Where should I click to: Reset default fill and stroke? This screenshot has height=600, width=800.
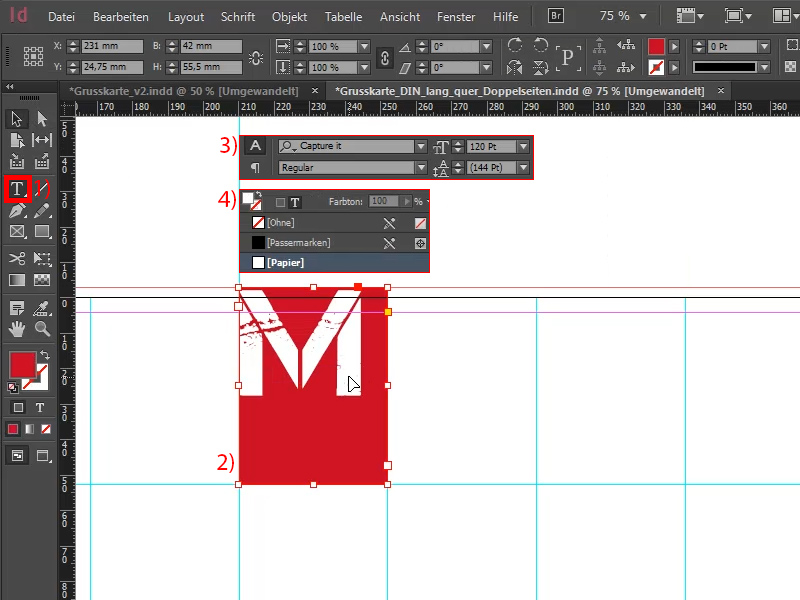(13, 388)
